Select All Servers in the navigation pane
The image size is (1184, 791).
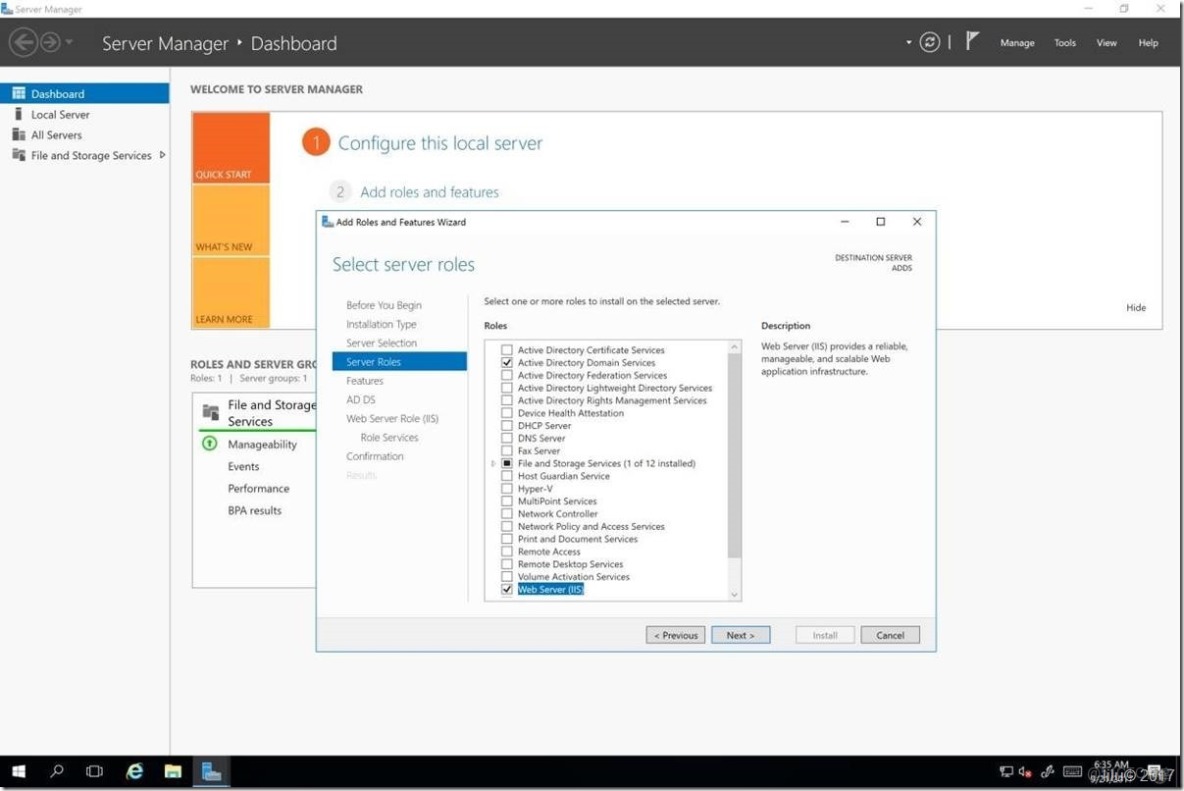56,134
